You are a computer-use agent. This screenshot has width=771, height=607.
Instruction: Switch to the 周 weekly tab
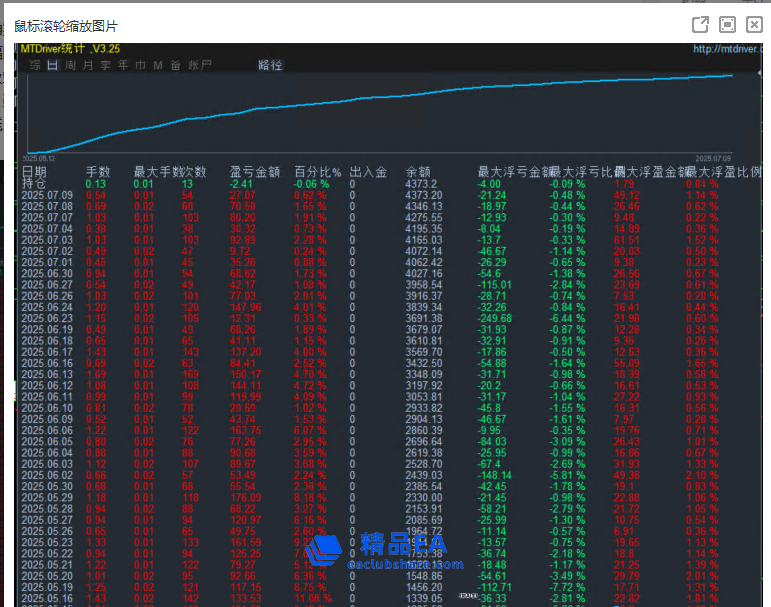(x=70, y=65)
